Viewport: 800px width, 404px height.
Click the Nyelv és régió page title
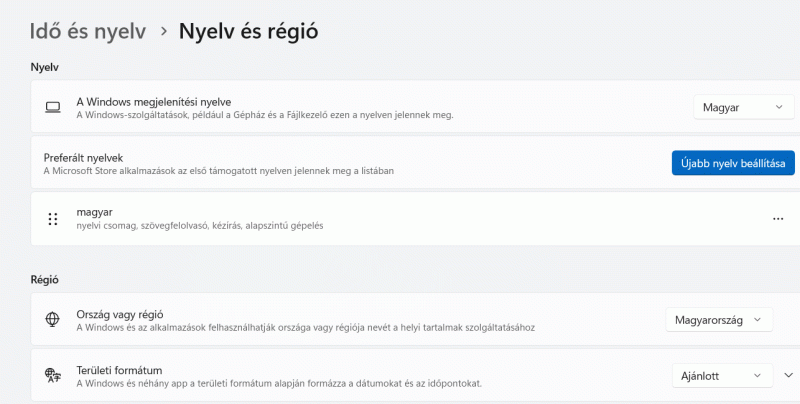pos(248,31)
